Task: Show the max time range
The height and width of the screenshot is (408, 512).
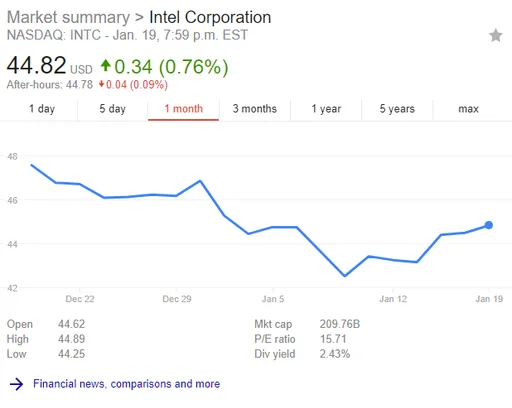Action: [x=468, y=109]
